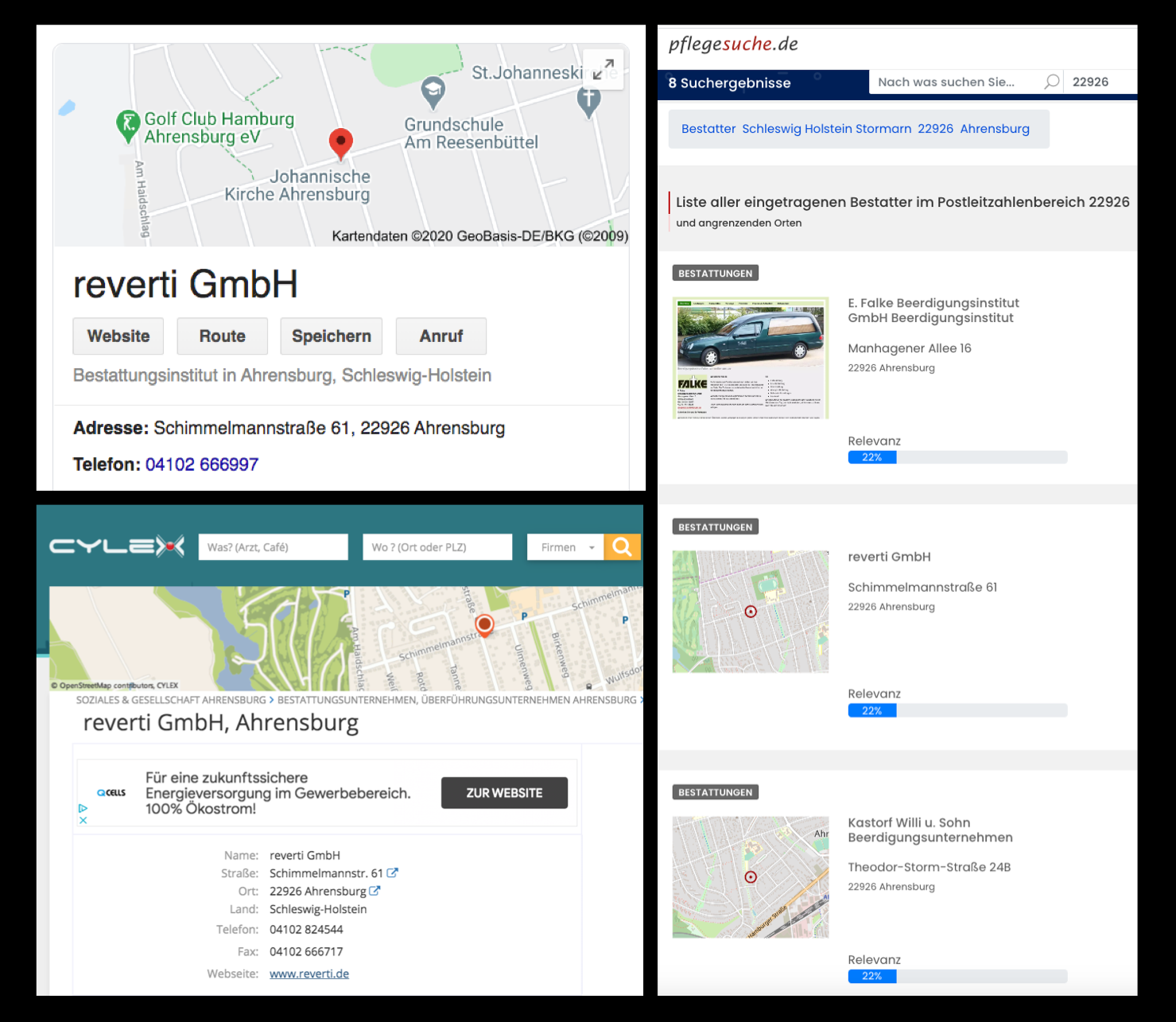Select 'Schimmelmannstraße 61, 22926 Ahrensburg' address text
This screenshot has height=1022, width=1176.
pos(329,428)
